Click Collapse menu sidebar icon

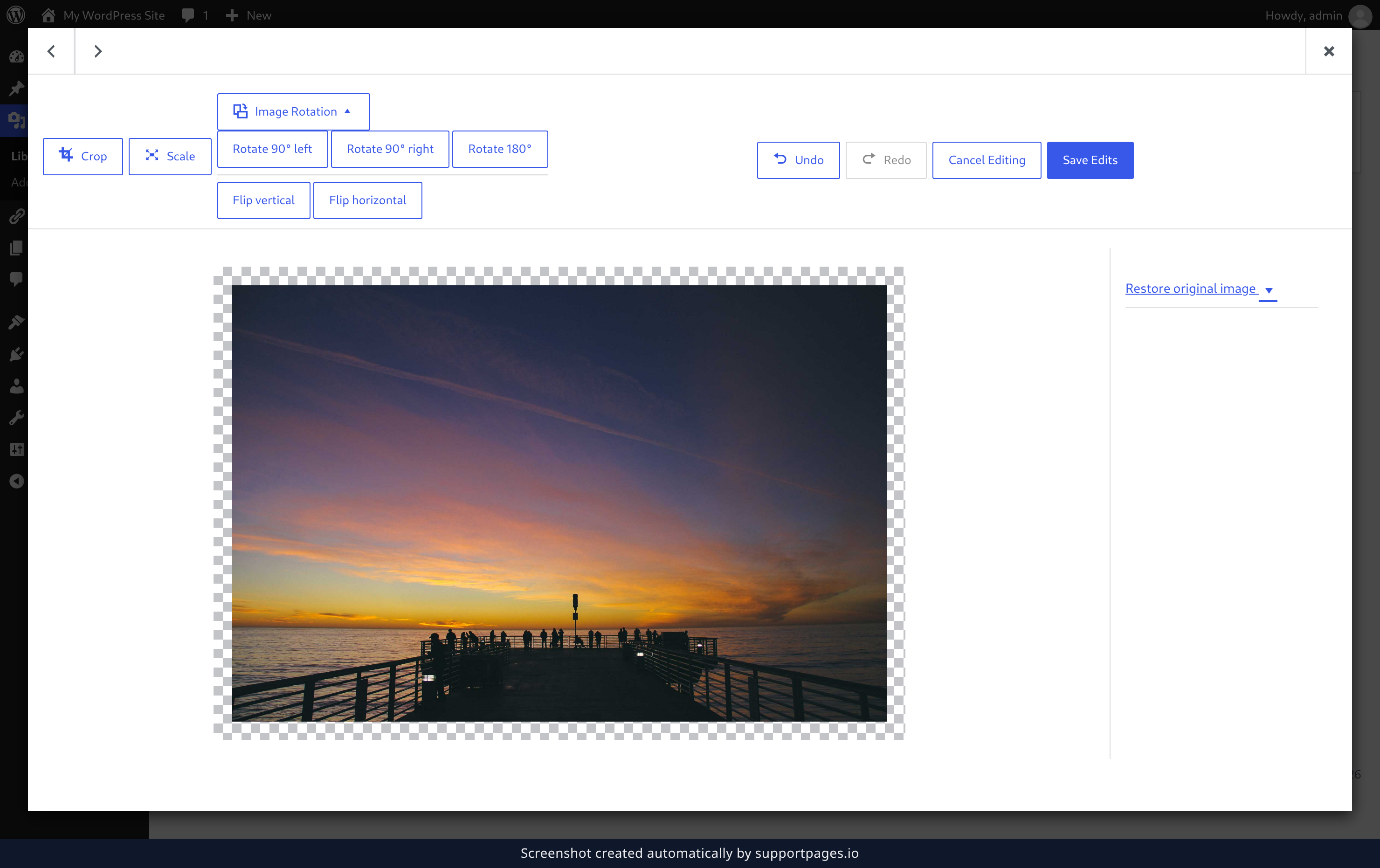16,481
